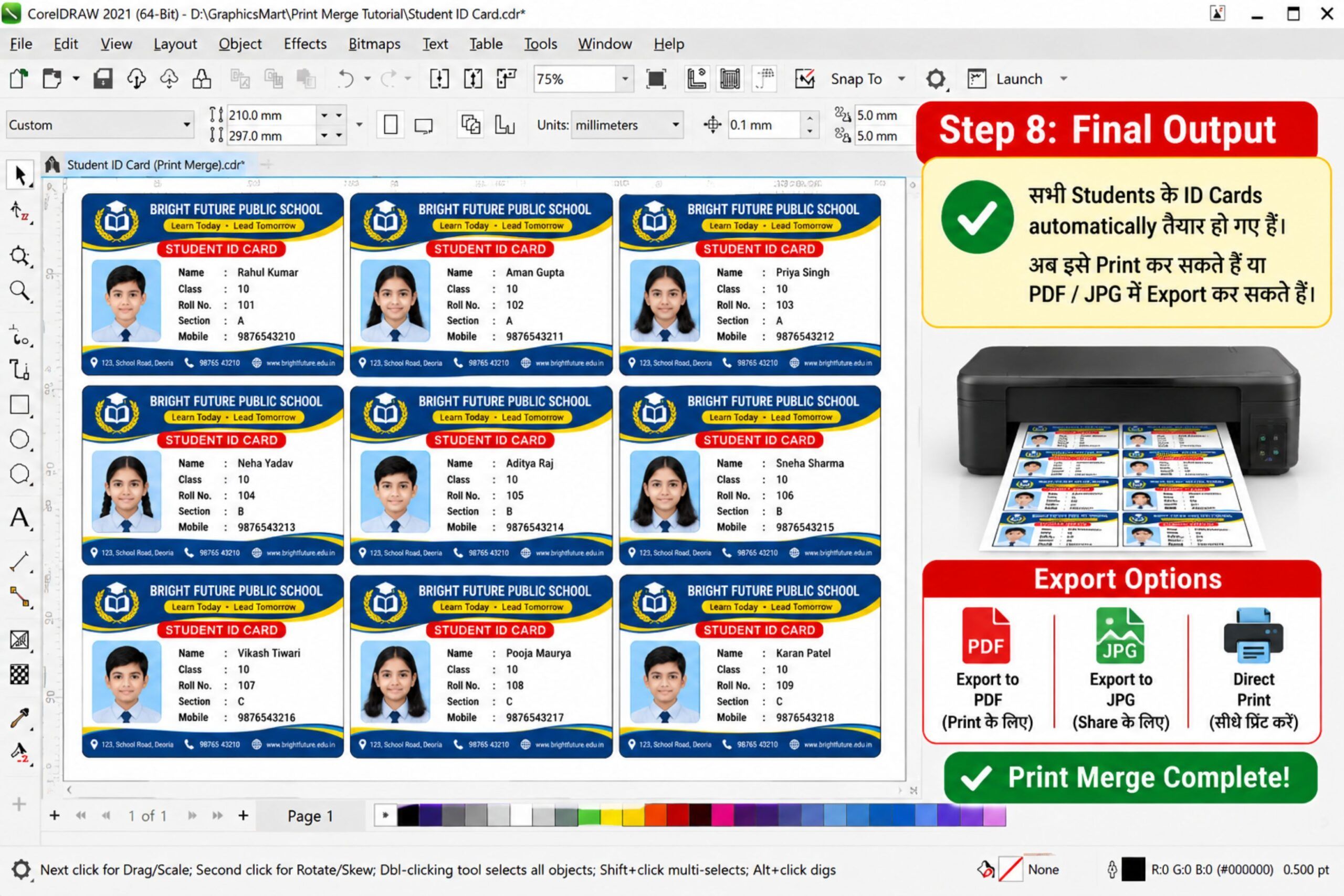The width and height of the screenshot is (1344, 896).
Task: Open the Effects menu
Action: pos(305,44)
